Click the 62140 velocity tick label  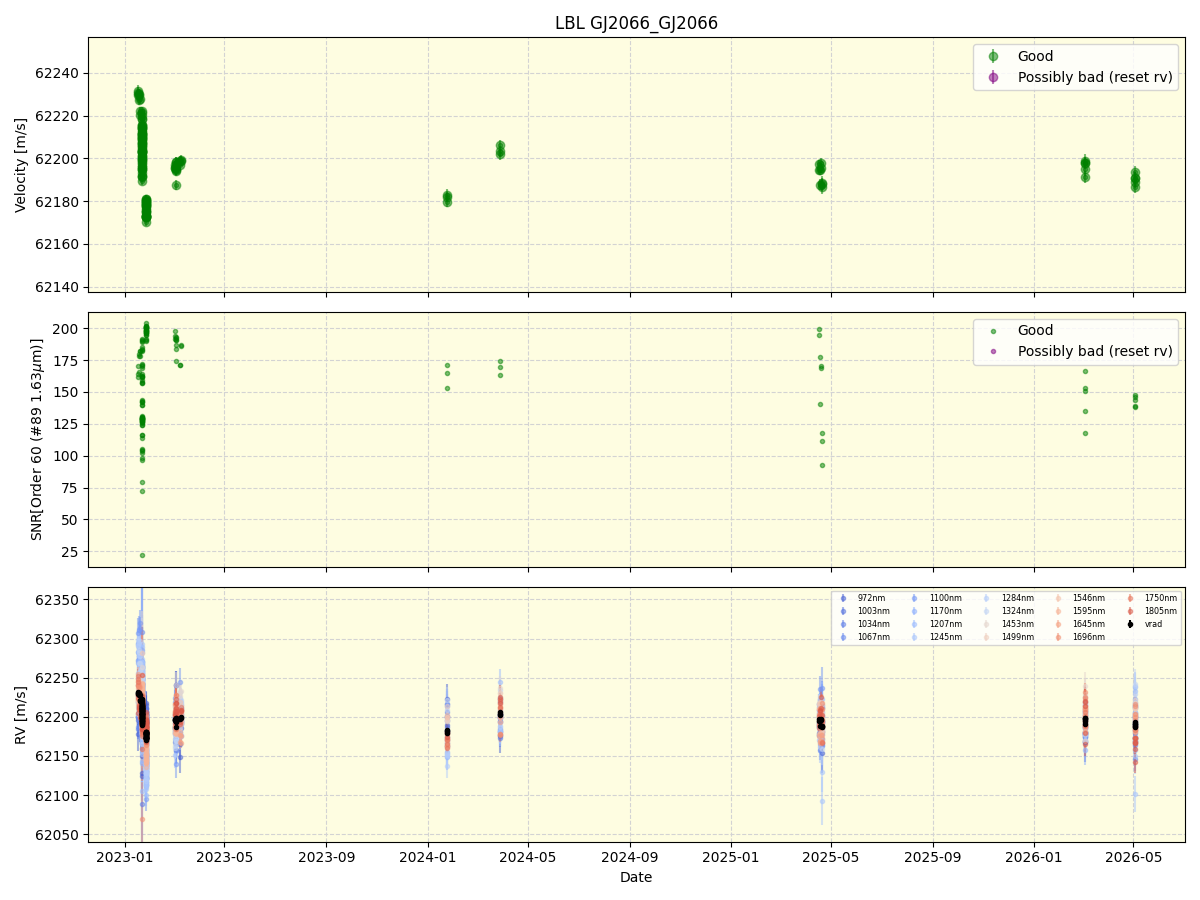click(x=59, y=288)
